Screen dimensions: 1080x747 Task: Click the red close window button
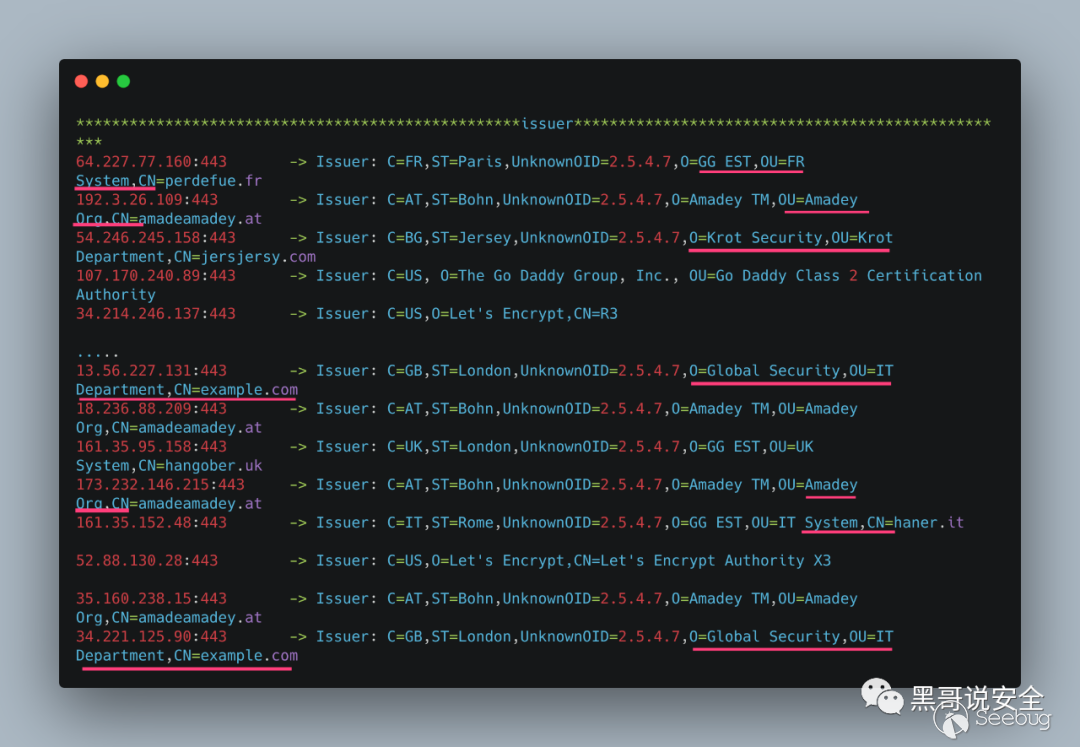click(x=81, y=81)
